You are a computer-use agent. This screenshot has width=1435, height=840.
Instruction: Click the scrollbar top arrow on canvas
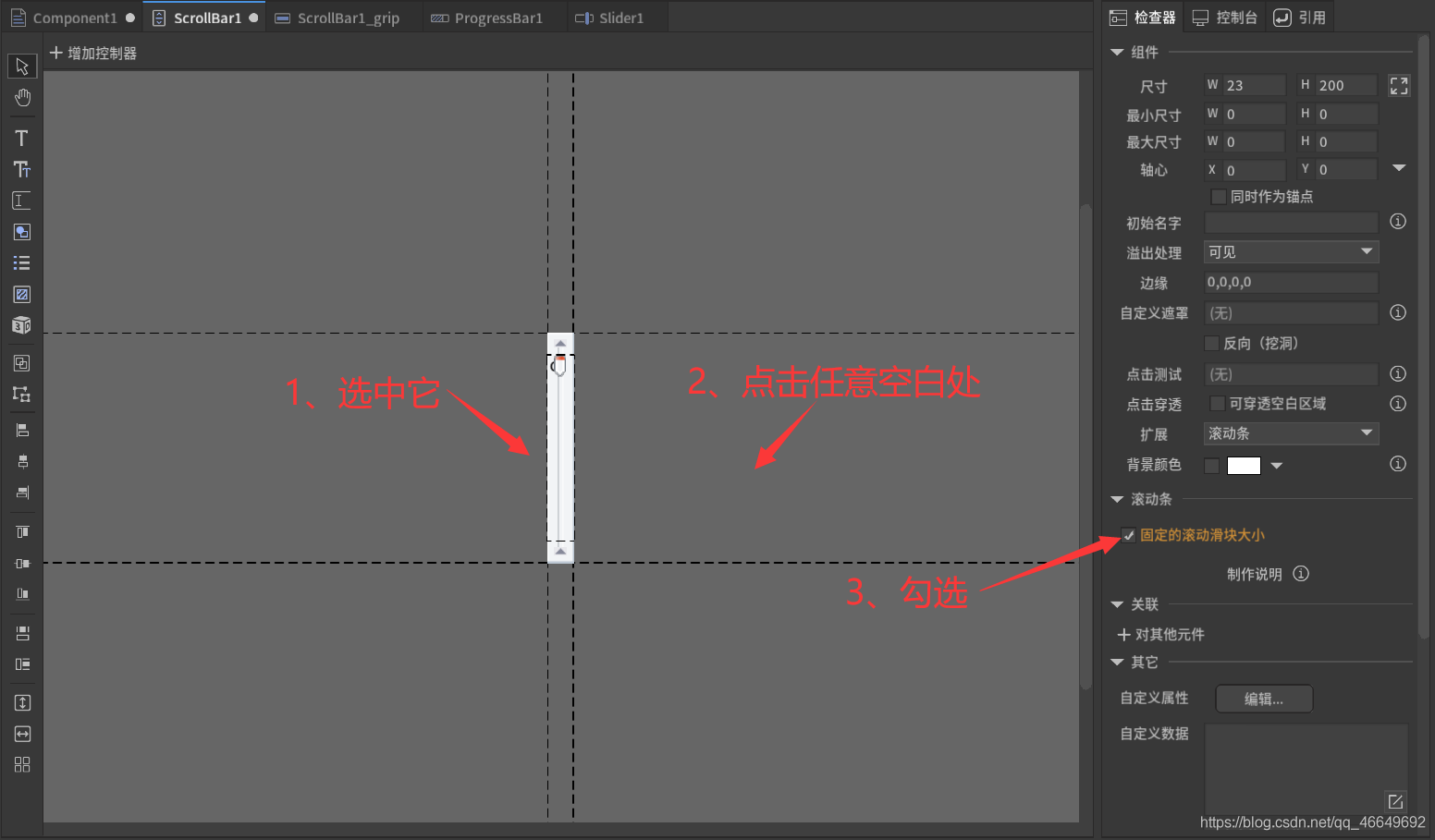coord(560,344)
